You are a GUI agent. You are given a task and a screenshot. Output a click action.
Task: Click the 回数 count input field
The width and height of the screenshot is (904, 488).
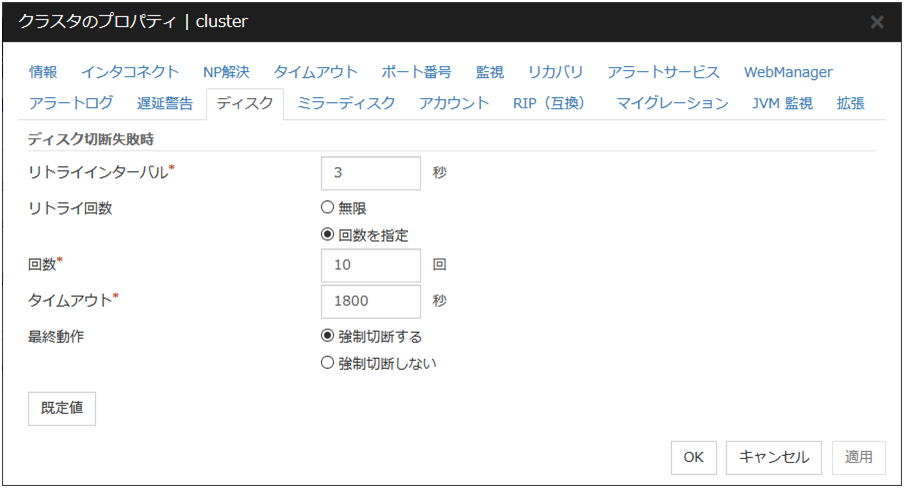click(371, 266)
